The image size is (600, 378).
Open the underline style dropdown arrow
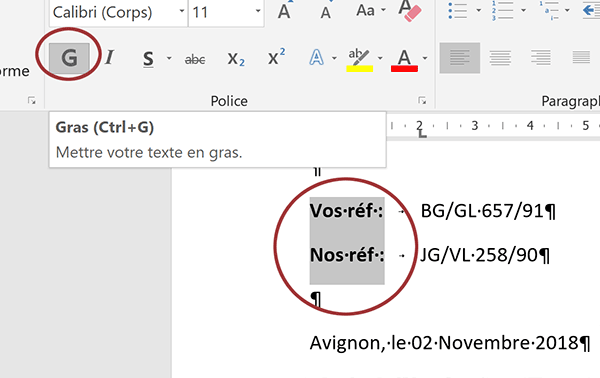[169, 59]
